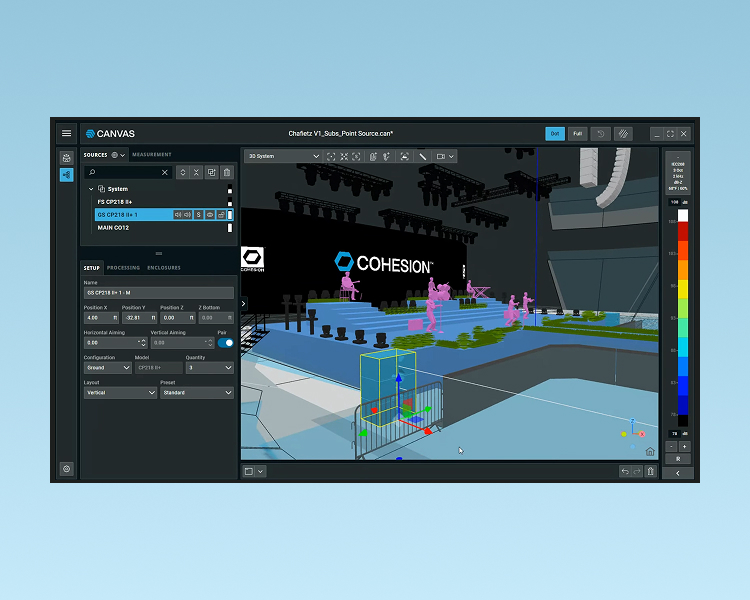Image resolution: width=750 pixels, height=600 pixels.
Task: Select the sources sidebar icon
Action: click(66, 175)
